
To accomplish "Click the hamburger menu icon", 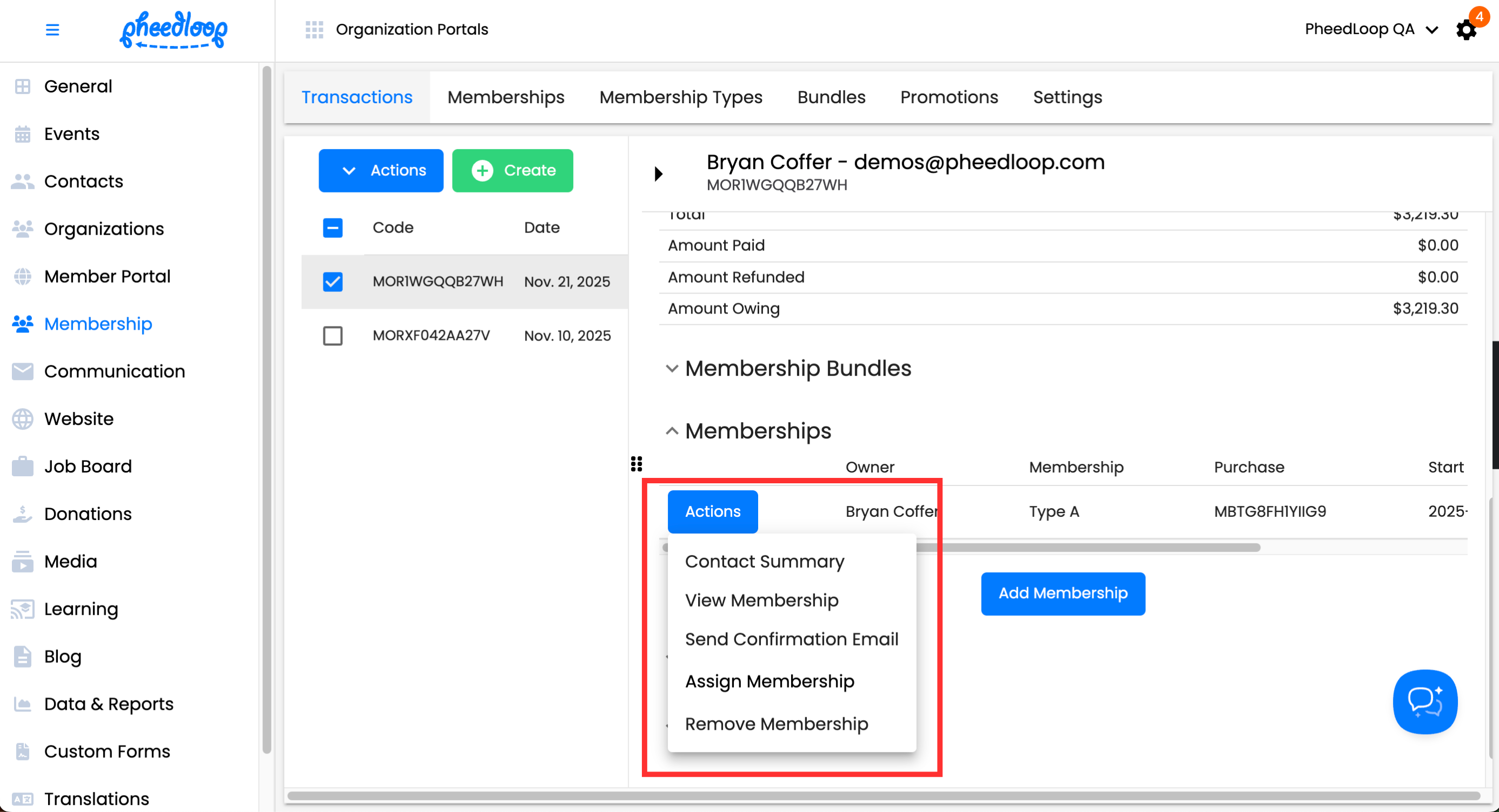I will (52, 29).
